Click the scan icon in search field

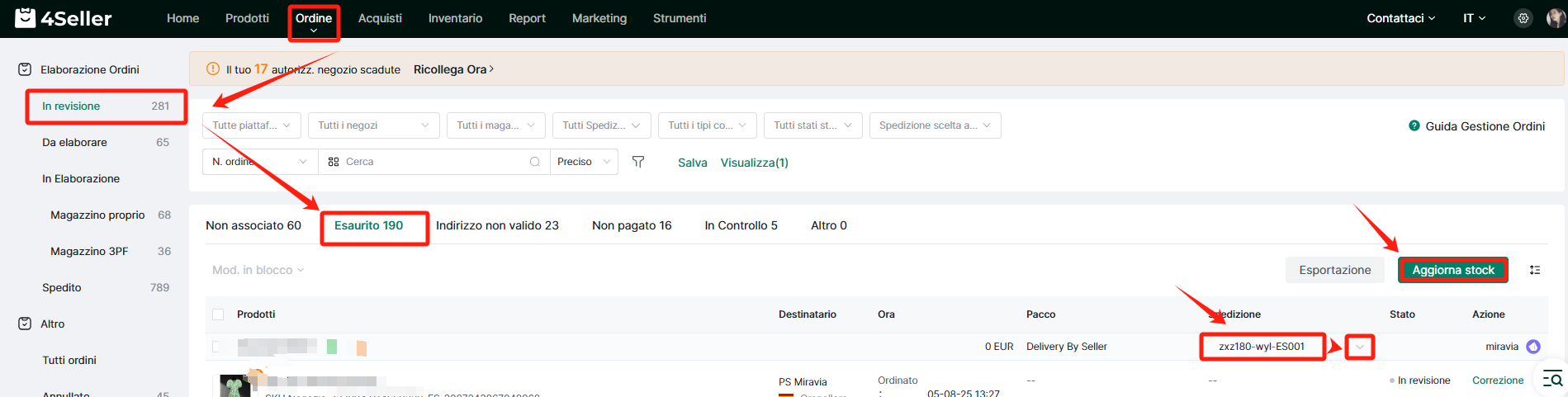pyautogui.click(x=334, y=162)
